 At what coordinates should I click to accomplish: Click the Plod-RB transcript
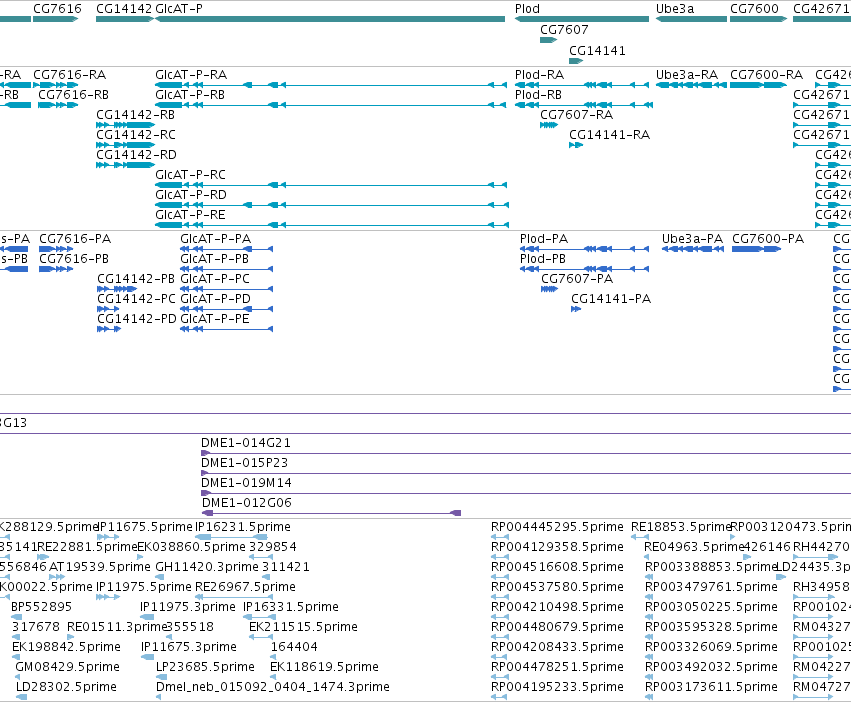pyautogui.click(x=584, y=105)
